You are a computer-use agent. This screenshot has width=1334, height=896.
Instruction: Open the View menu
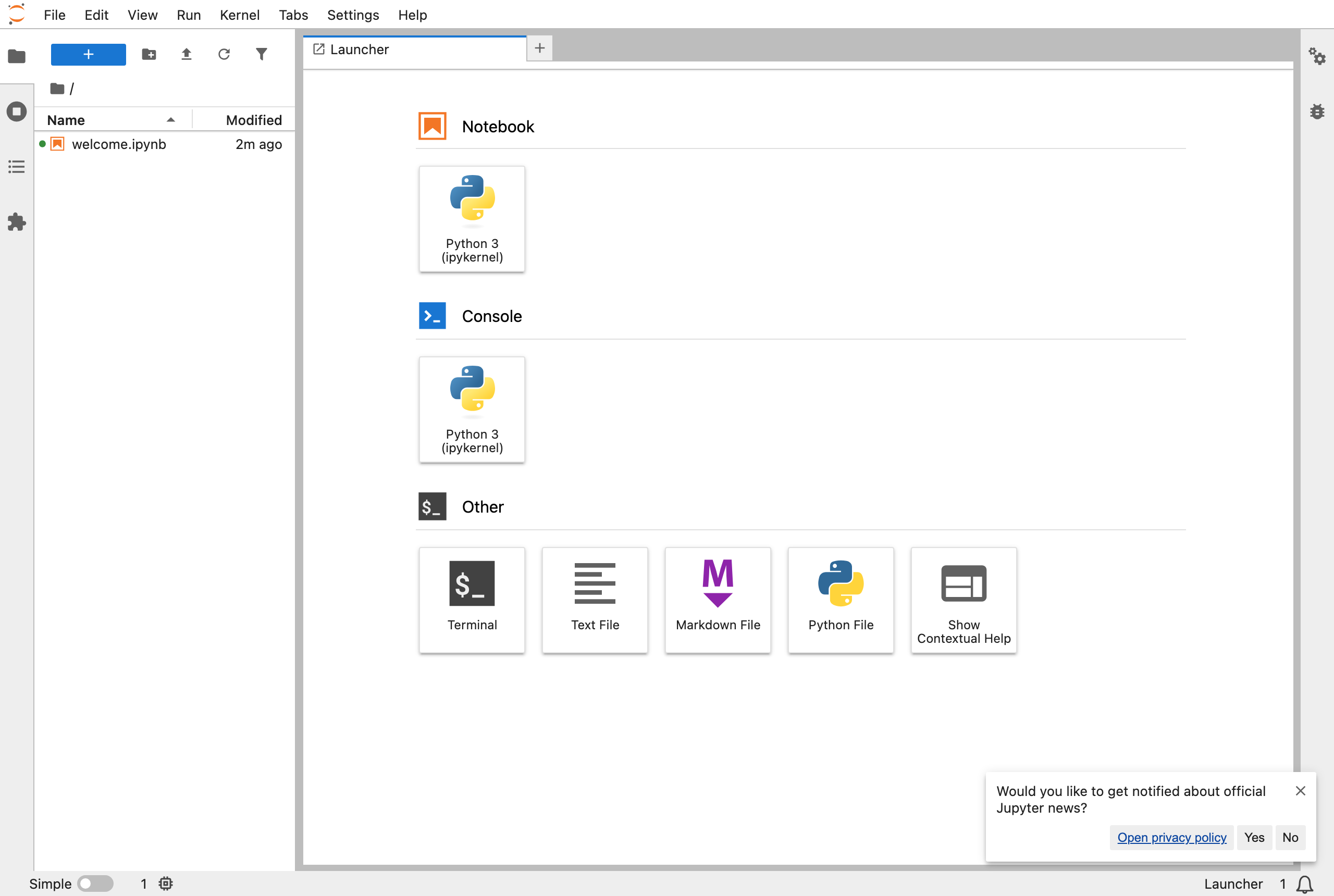[x=142, y=15]
